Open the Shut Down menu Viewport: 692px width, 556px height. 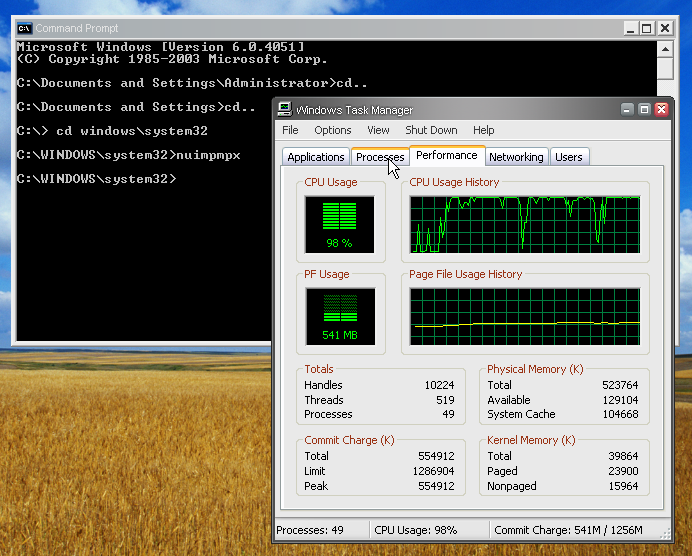coord(431,130)
